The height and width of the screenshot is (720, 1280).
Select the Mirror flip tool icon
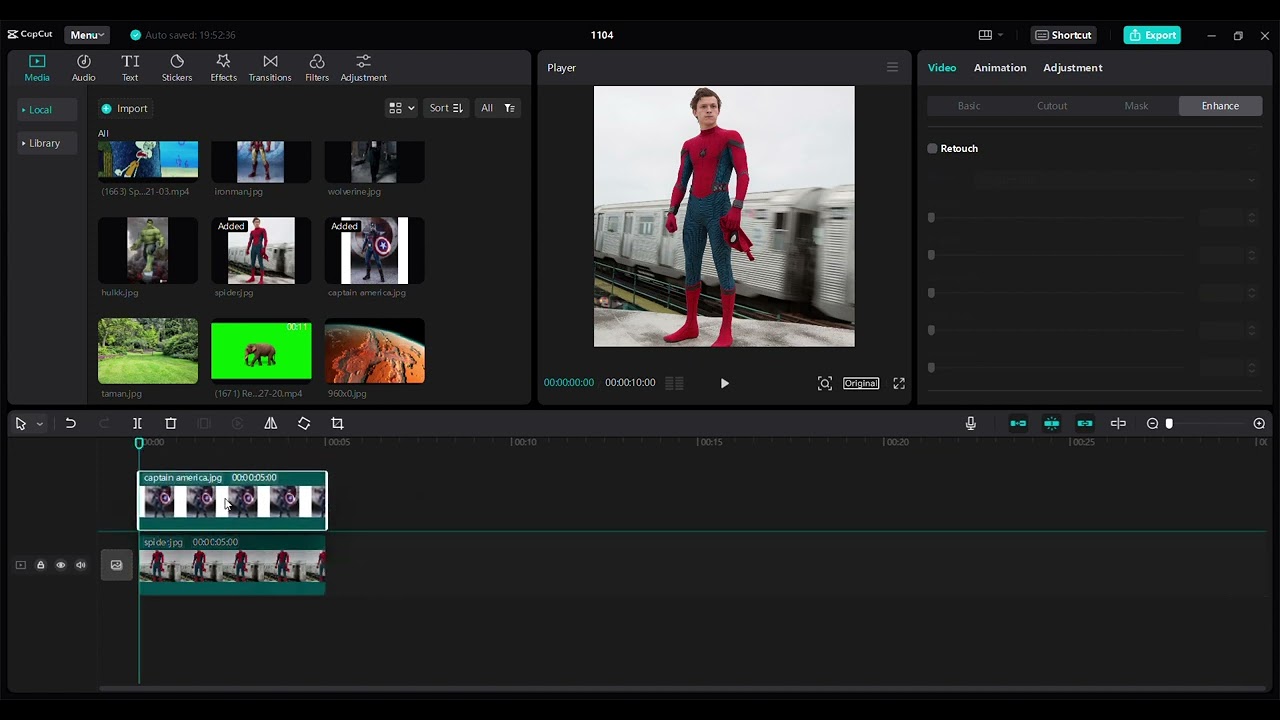(x=270, y=424)
